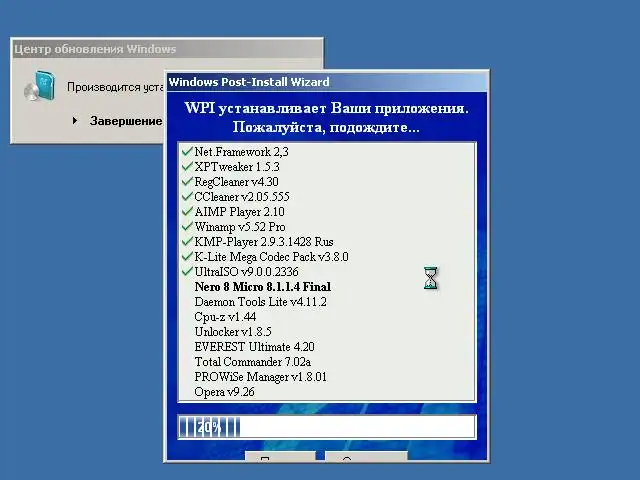The width and height of the screenshot is (640, 480).
Task: Select K-Lite Mega Codec Pack v3.8.0 entry
Action: pos(271,257)
